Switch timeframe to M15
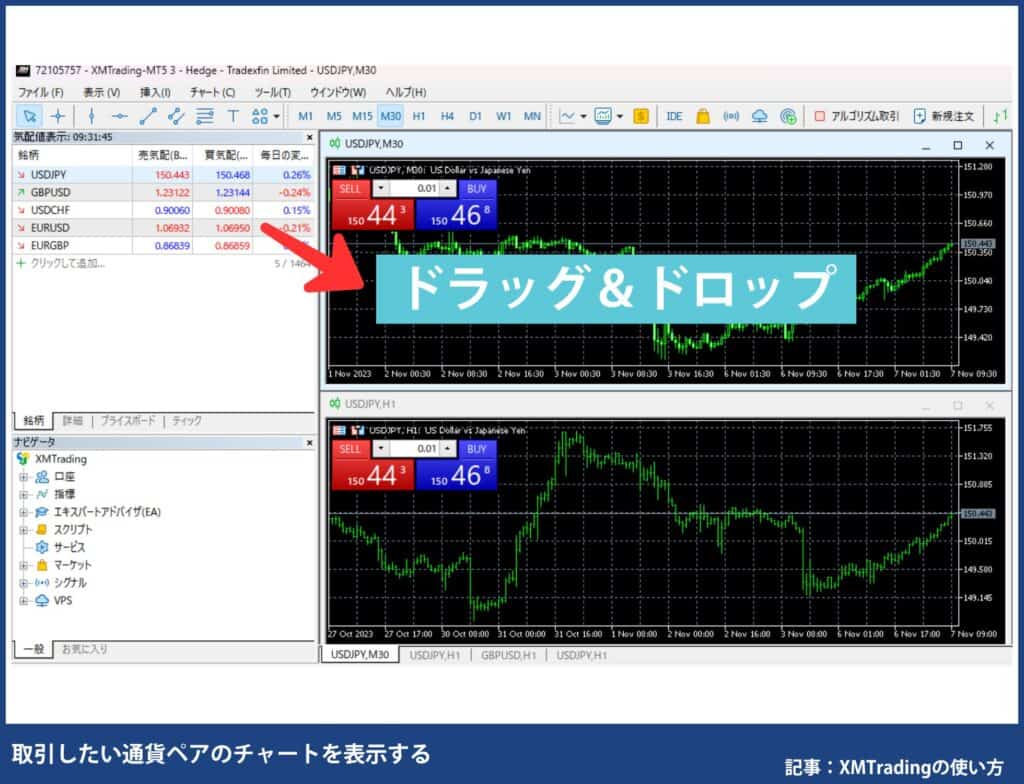Viewport: 1024px width, 784px height. [362, 116]
